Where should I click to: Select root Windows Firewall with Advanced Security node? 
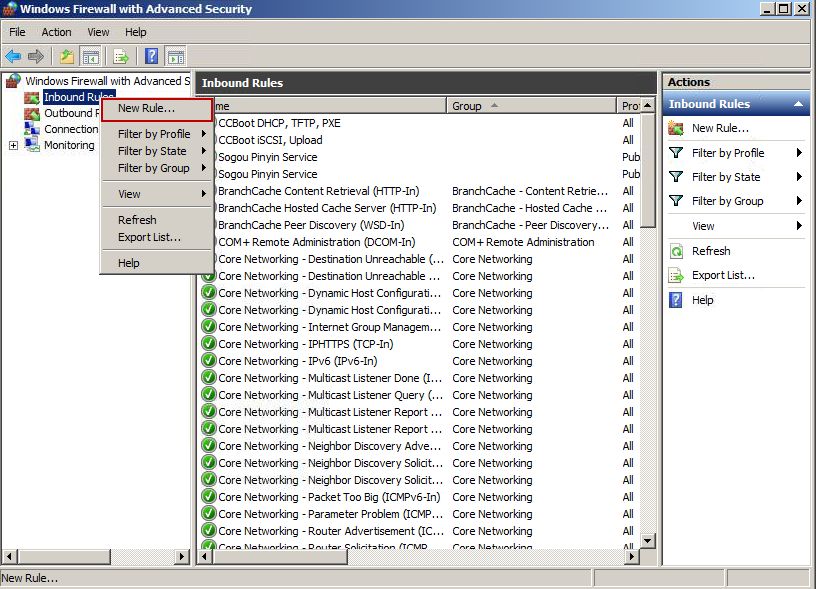coord(107,81)
